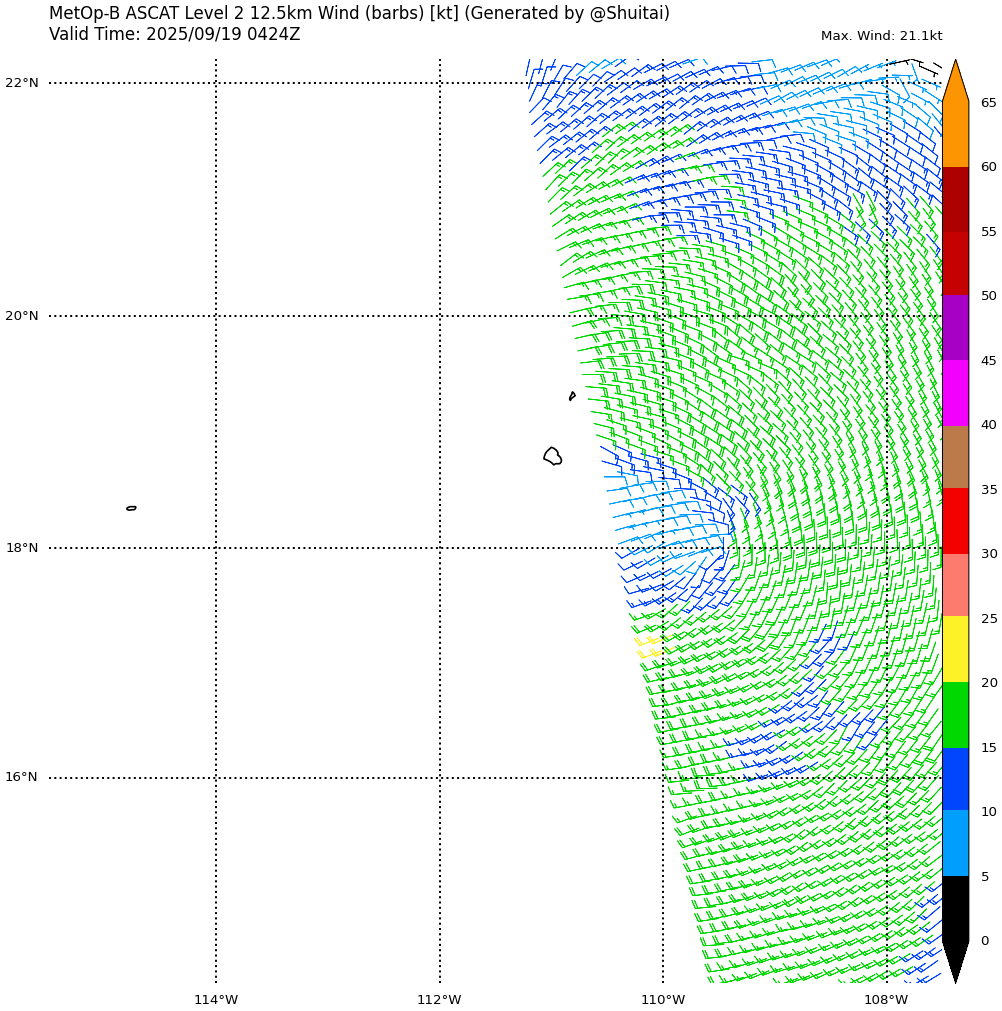Click the 16°N latitude label

pyautogui.click(x=22, y=777)
